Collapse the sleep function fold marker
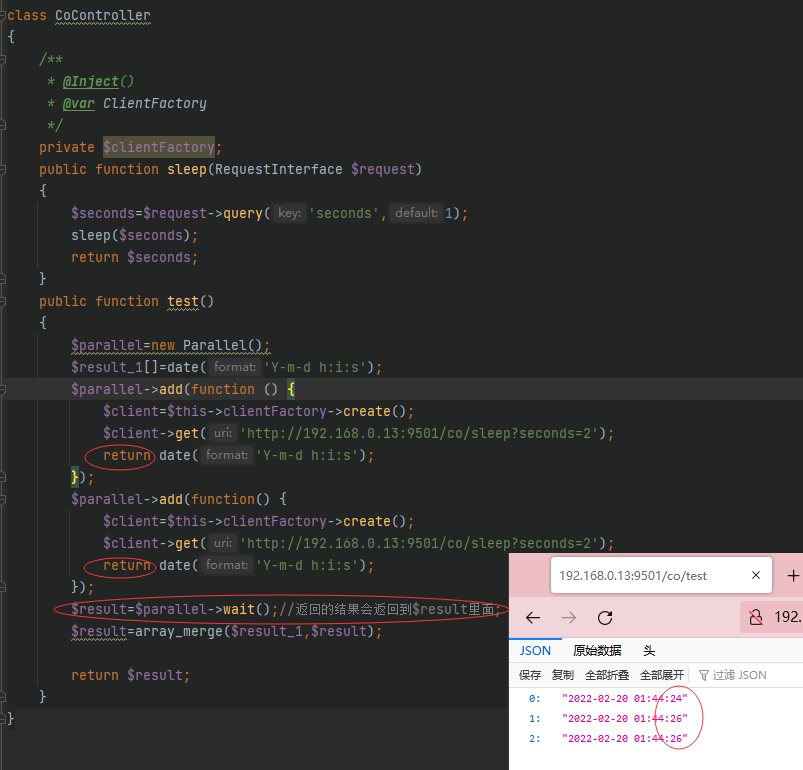 pos(3,169)
